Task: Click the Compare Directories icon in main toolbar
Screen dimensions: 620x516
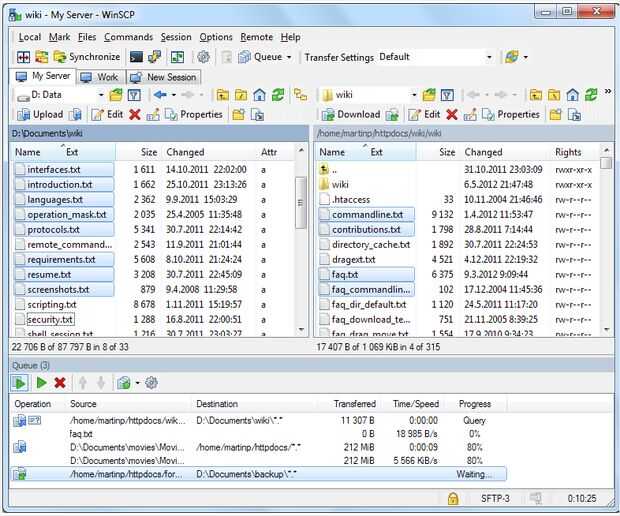Action: (x=23, y=57)
